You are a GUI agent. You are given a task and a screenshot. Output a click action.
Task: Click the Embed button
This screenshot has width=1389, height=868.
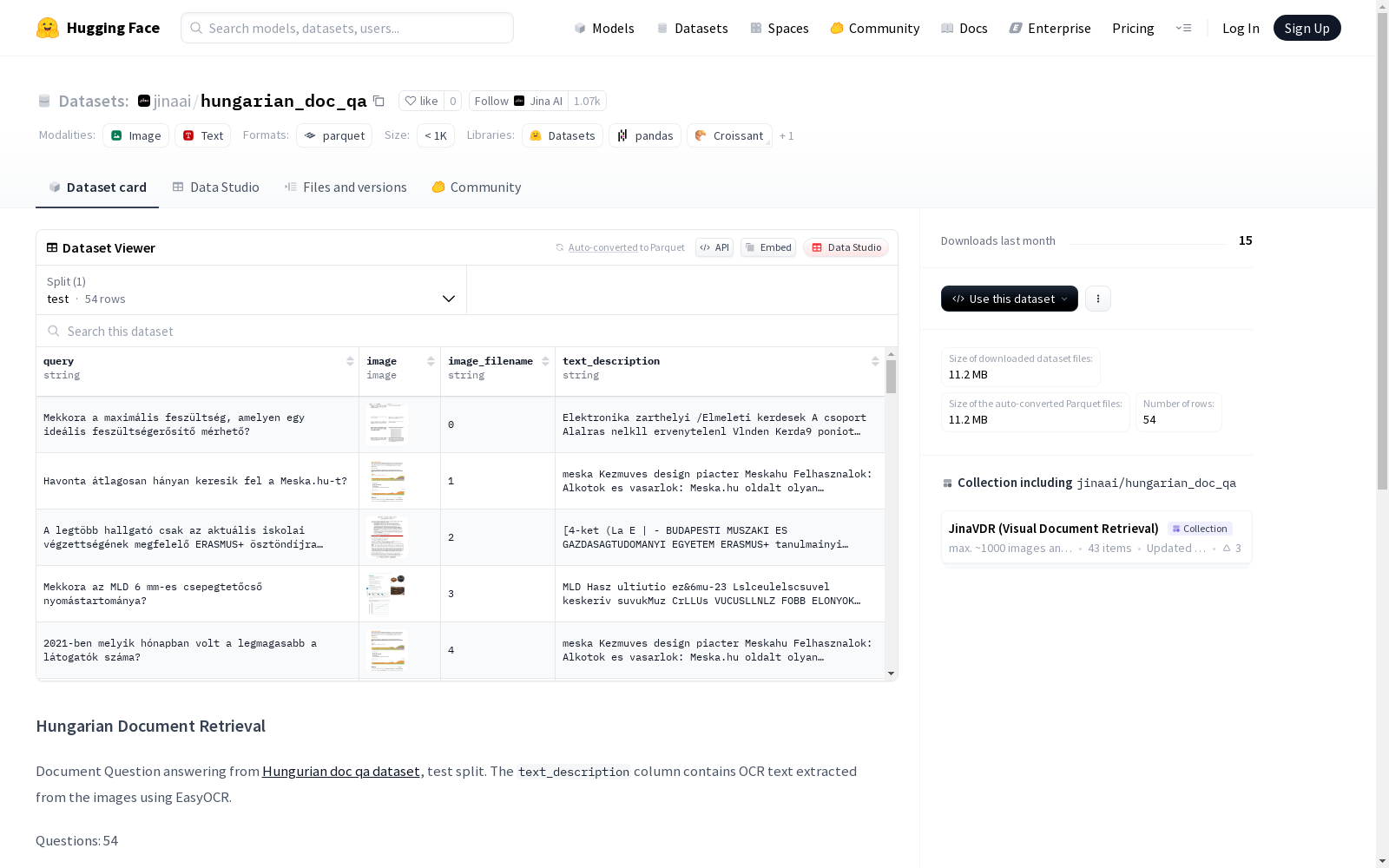click(768, 247)
